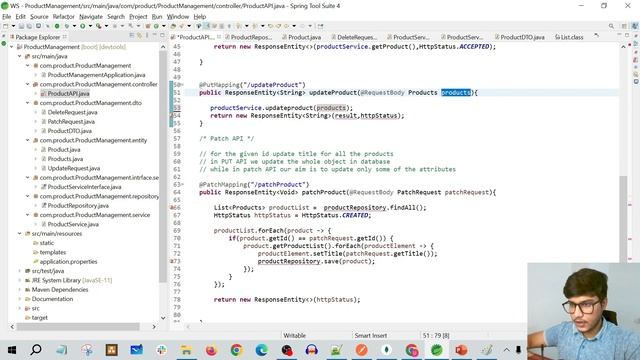Expand the src/test/java folder
640x360 pixels.
[x=20, y=271]
